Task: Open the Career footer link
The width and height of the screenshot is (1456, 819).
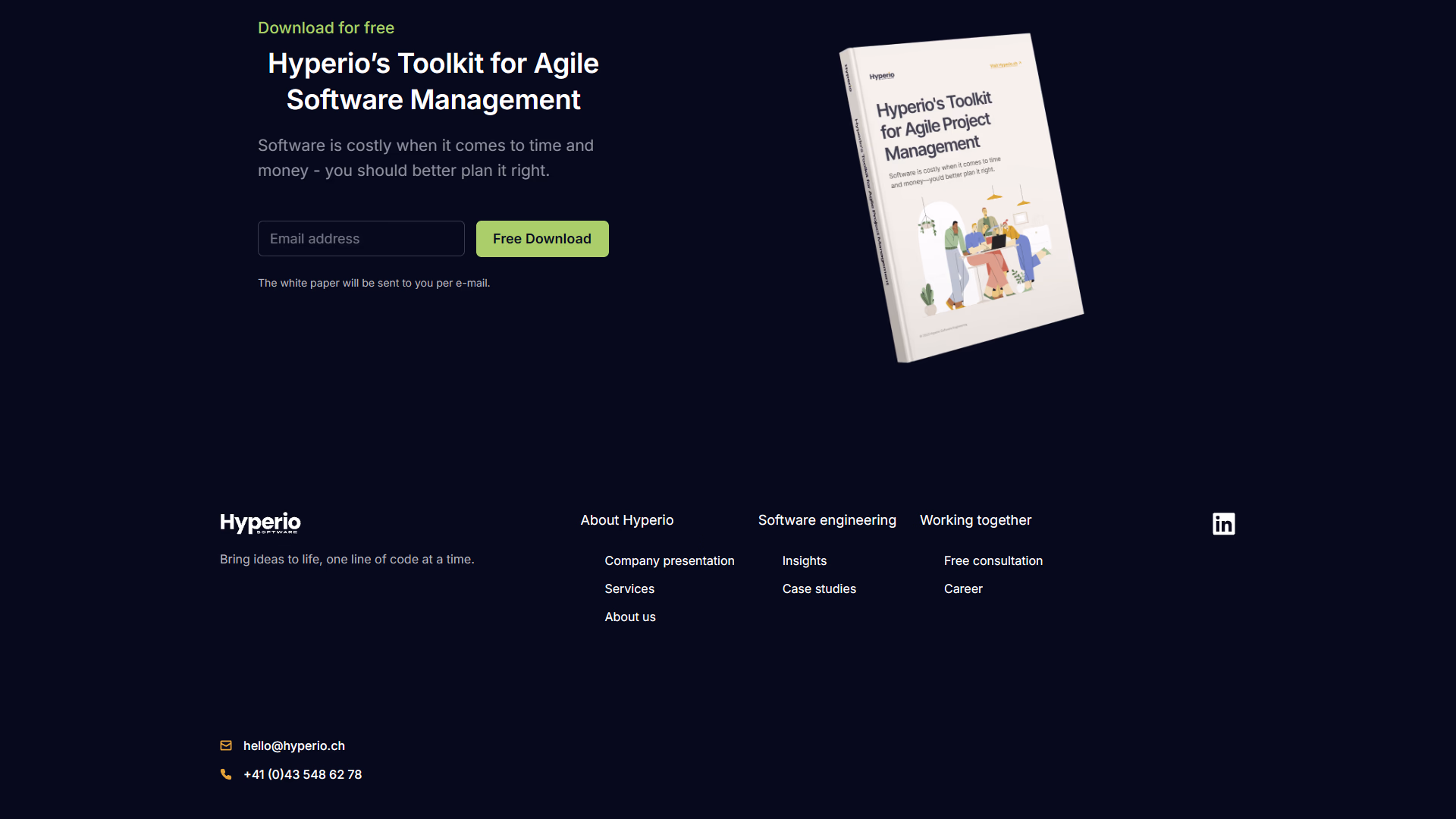Action: [963, 589]
